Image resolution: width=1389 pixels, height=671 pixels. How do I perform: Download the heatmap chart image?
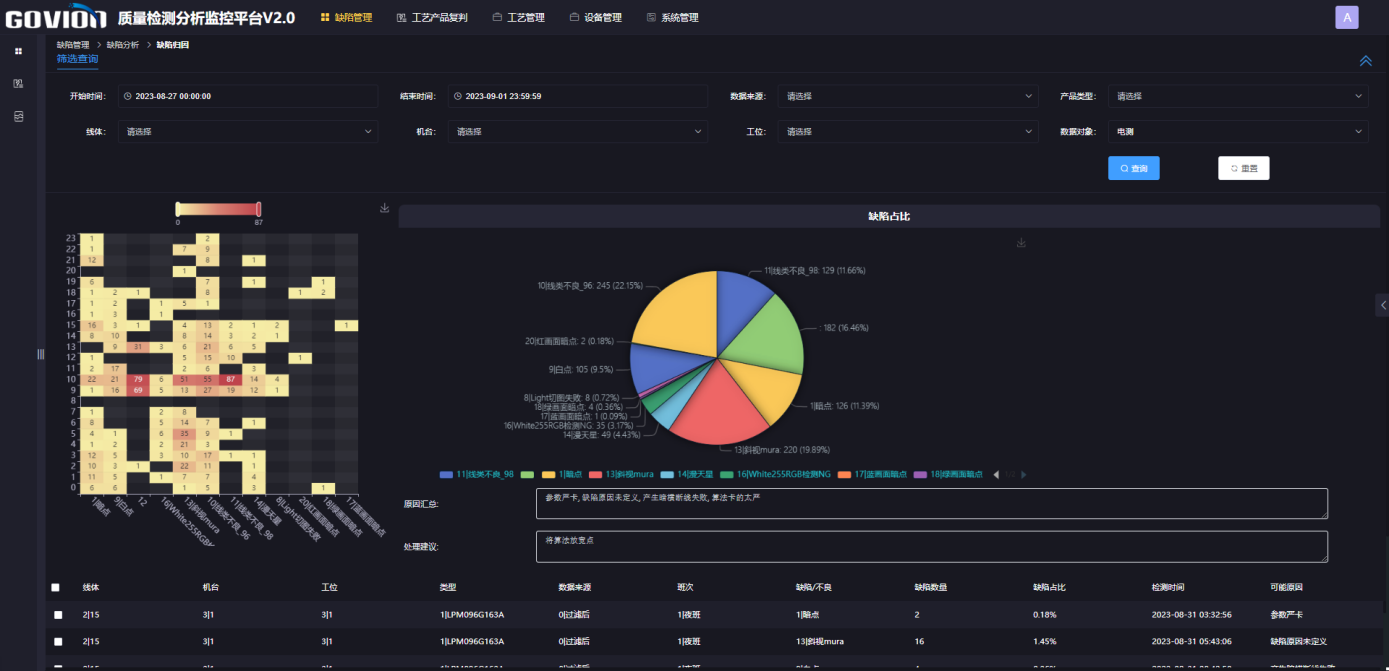point(385,208)
